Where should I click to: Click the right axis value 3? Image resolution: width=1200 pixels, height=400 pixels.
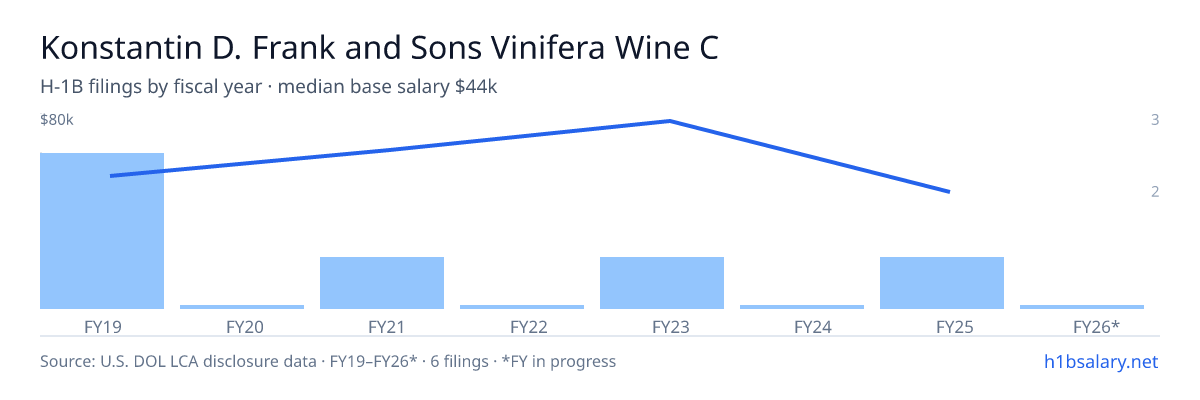[x=1155, y=120]
